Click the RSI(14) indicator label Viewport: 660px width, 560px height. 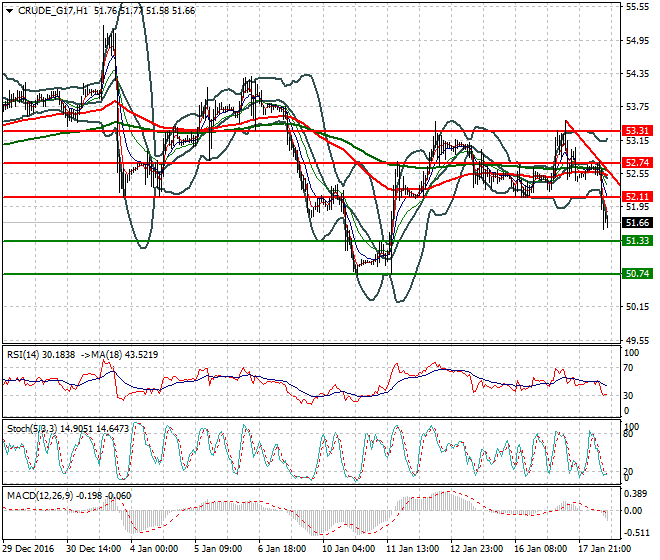click(x=24, y=354)
